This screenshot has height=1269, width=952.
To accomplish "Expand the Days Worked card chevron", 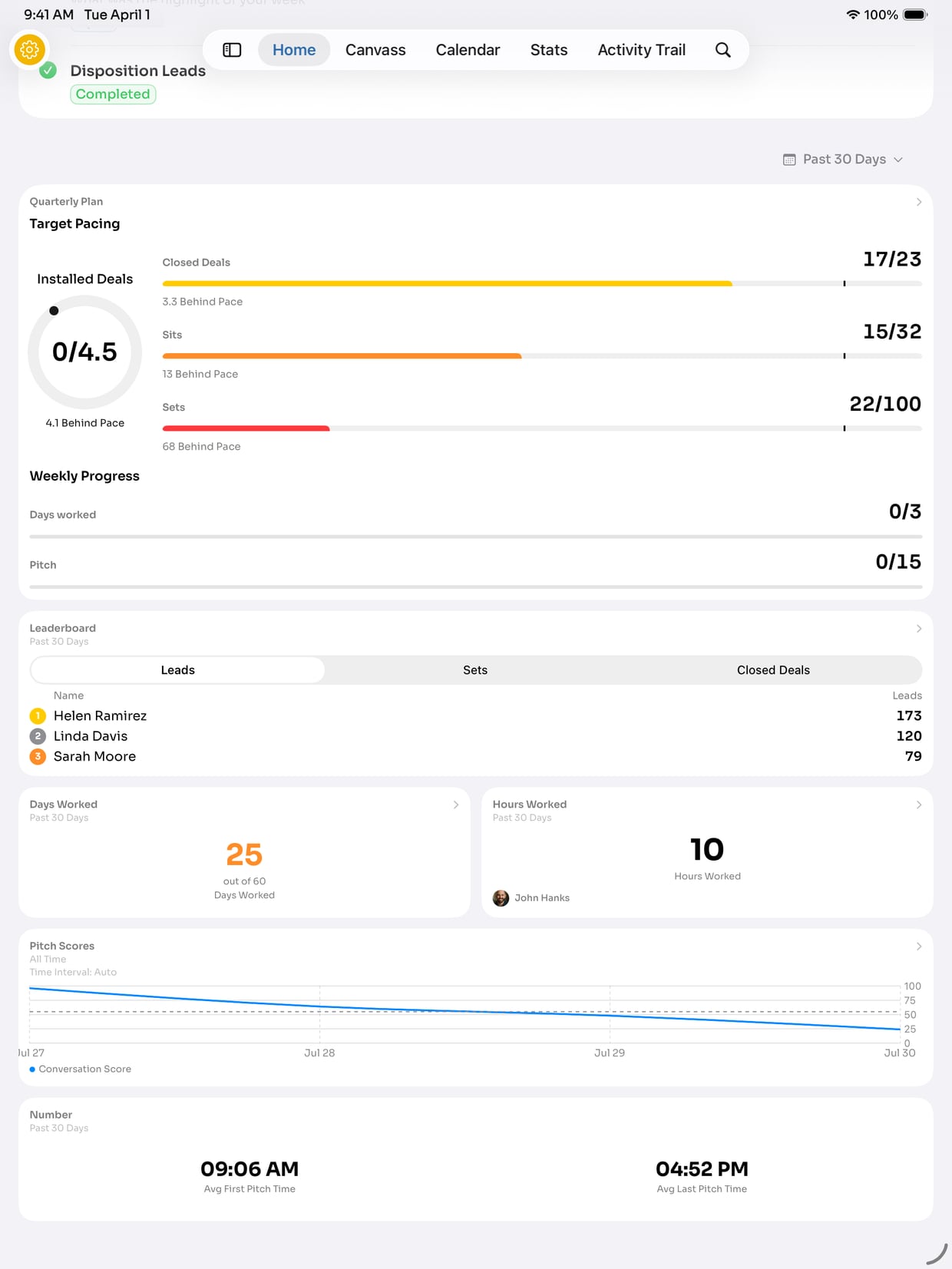I will click(x=455, y=805).
